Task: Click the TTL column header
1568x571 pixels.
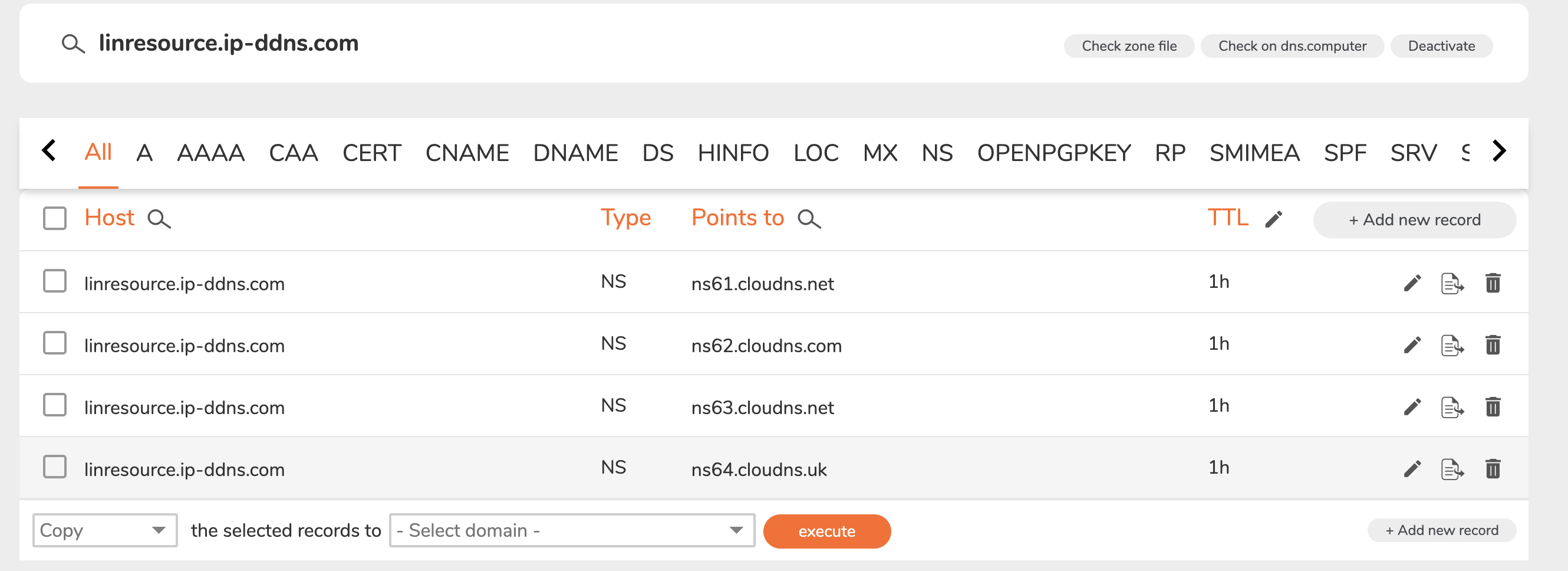Action: coord(1228,218)
